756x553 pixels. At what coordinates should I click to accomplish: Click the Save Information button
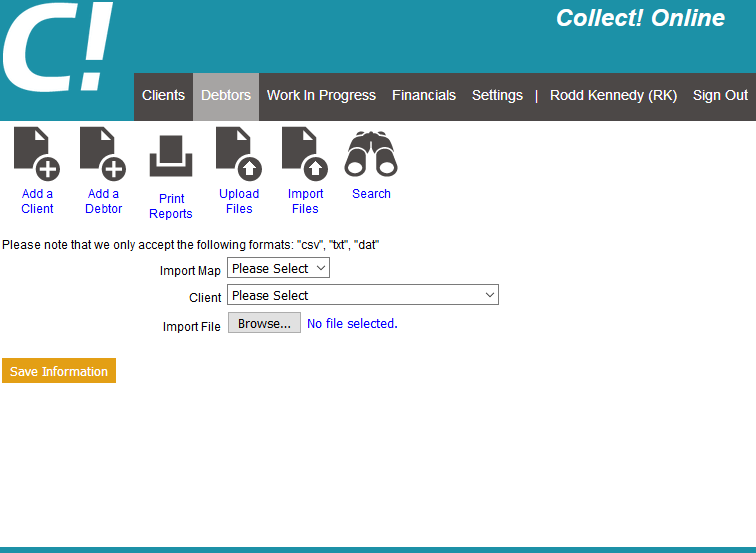tap(59, 371)
